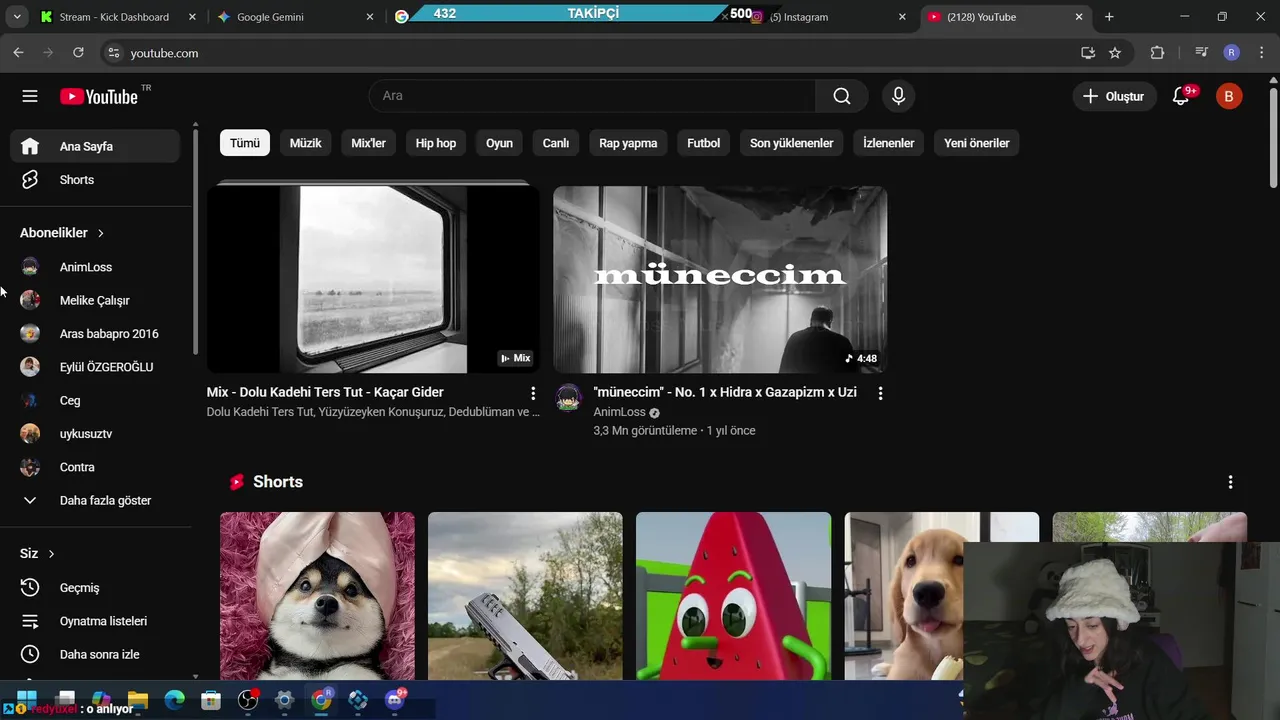1280x720 pixels.
Task: Start voice search with microphone icon
Action: pos(898,96)
